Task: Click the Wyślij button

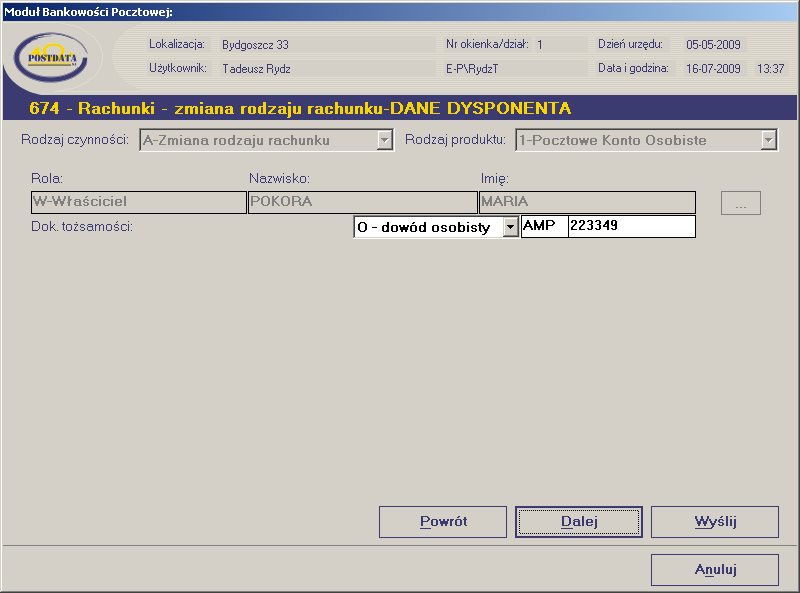Action: 715,522
